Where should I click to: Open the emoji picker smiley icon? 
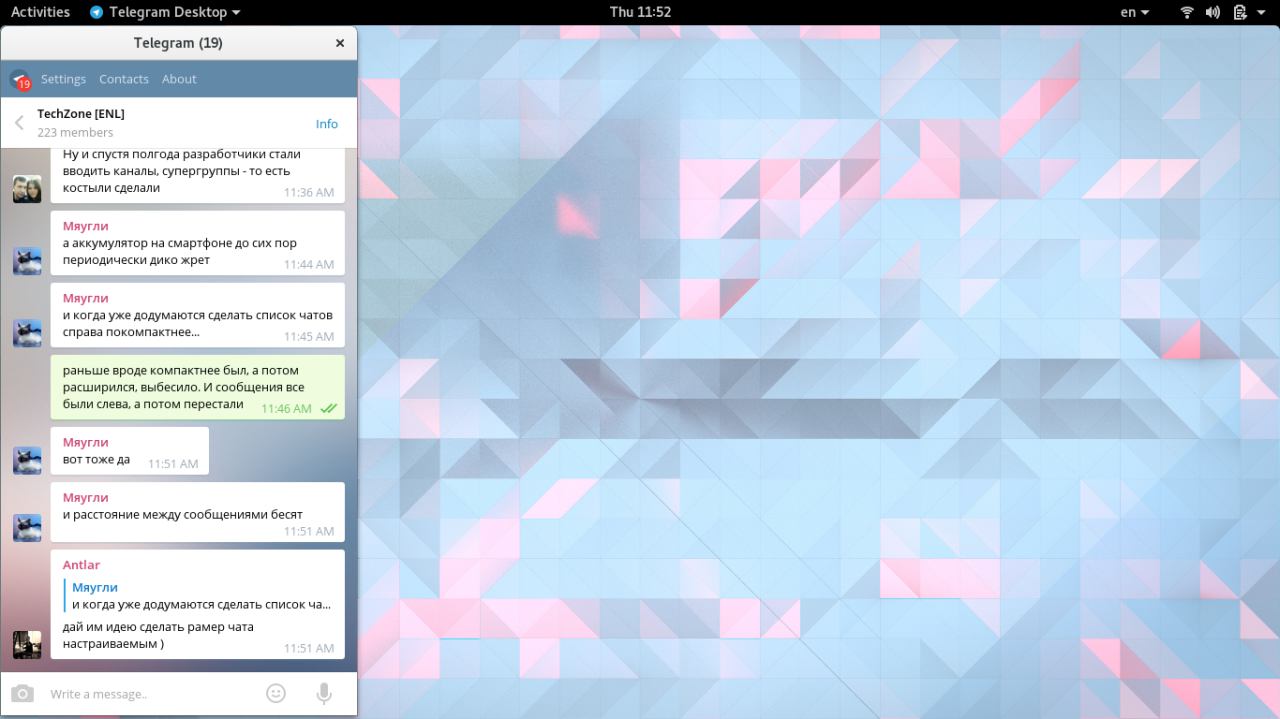[276, 693]
